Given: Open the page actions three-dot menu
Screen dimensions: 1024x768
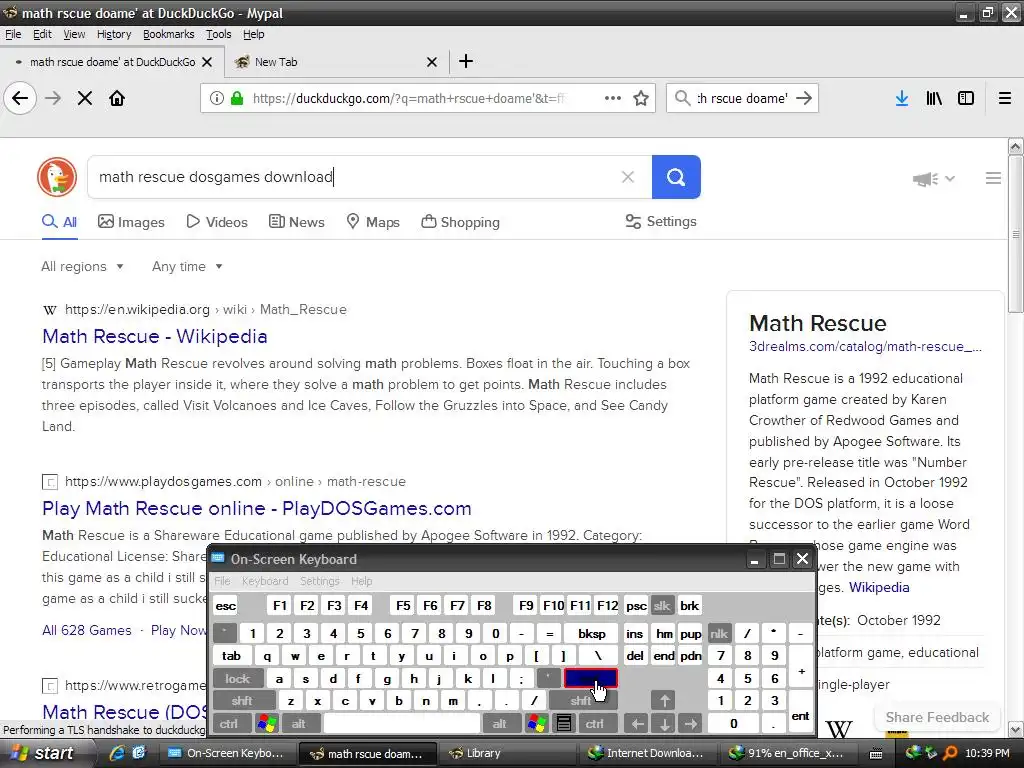Looking at the screenshot, I should tap(613, 99).
